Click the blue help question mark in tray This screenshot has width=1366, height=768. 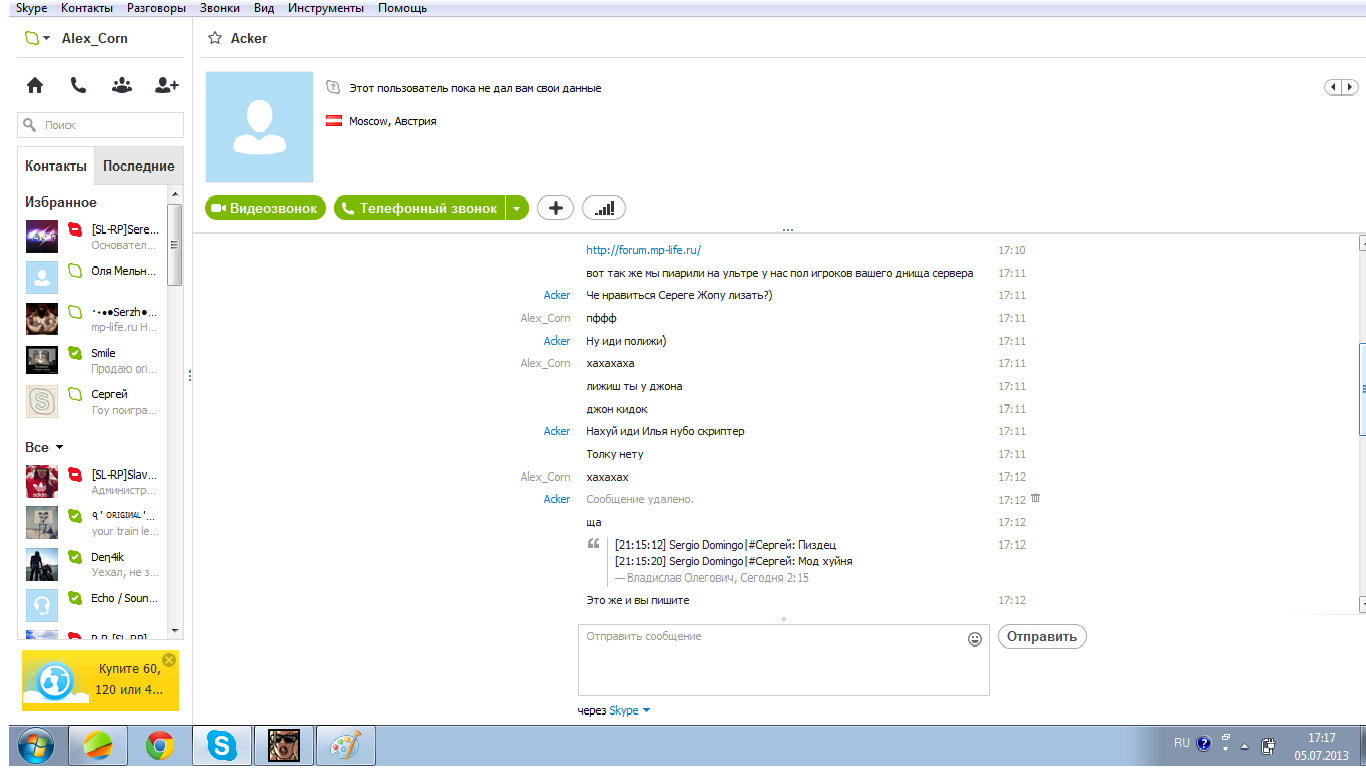(1204, 744)
